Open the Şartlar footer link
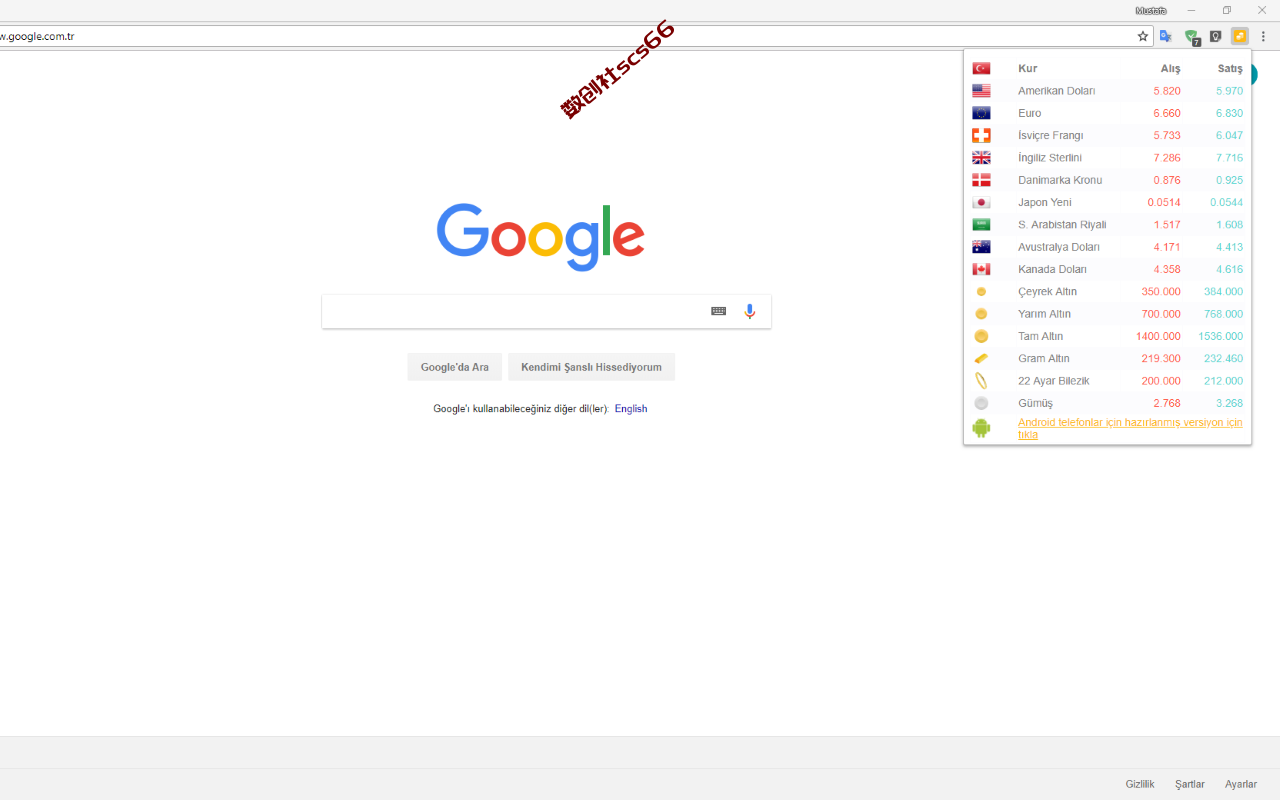This screenshot has width=1280, height=800. [x=1190, y=784]
